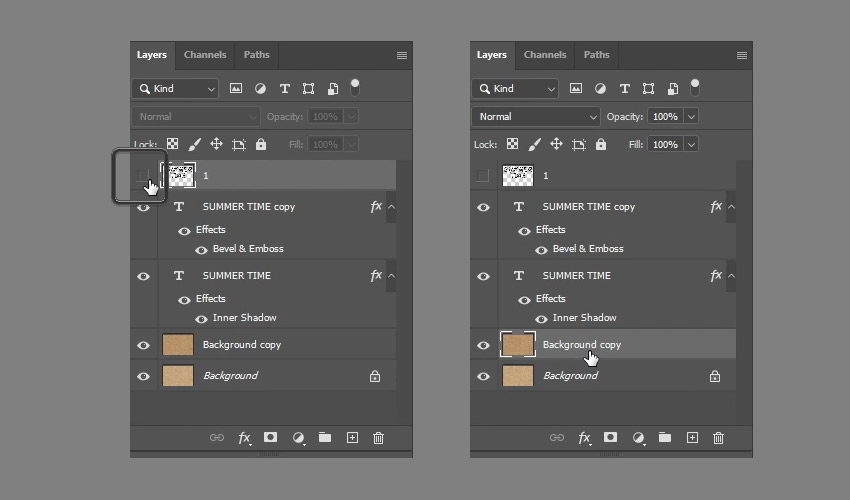Lock transparent pixels in right panel

(x=512, y=144)
